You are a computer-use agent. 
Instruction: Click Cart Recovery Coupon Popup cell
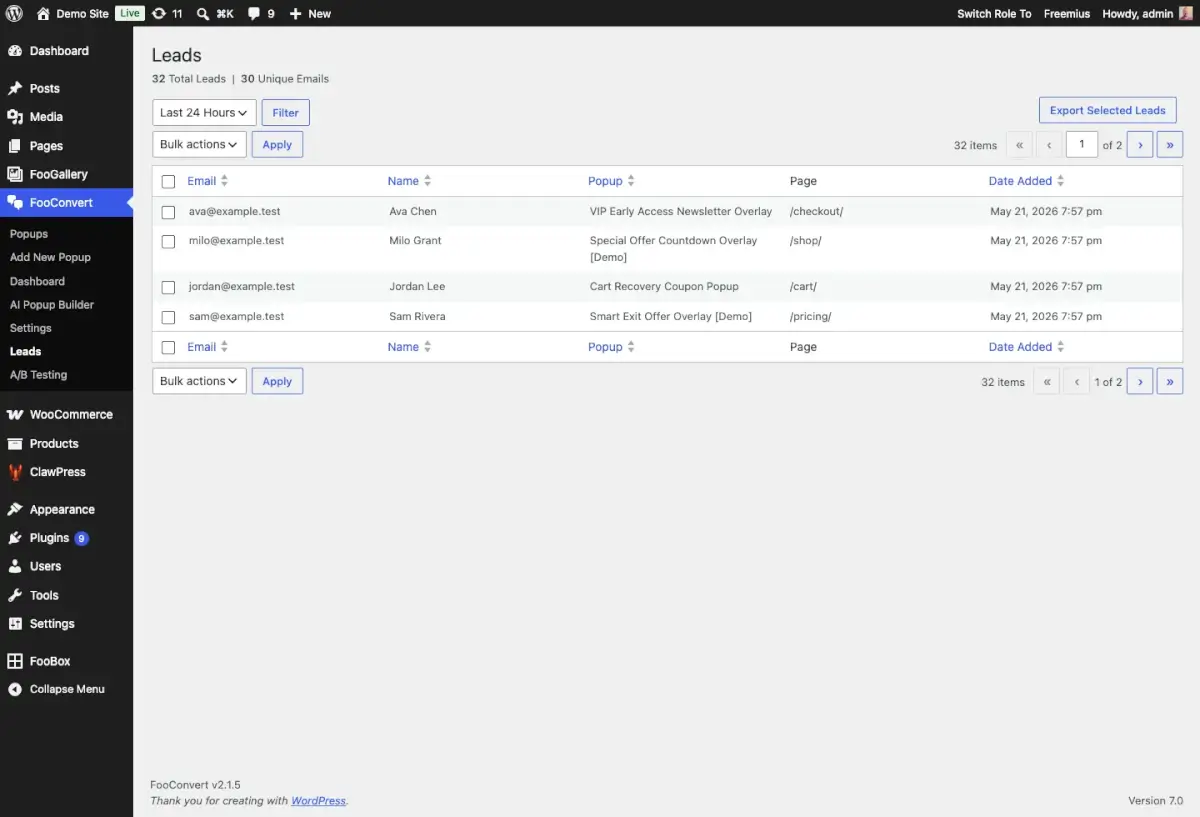pos(664,287)
